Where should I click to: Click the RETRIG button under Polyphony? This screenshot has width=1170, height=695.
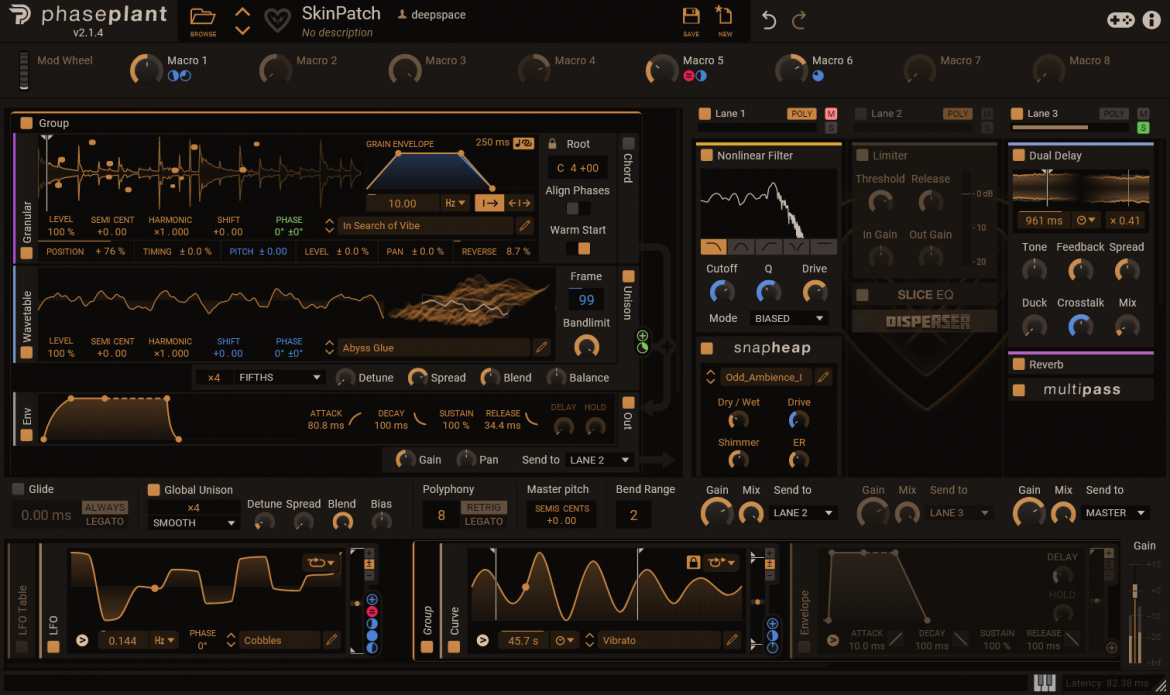coord(484,508)
